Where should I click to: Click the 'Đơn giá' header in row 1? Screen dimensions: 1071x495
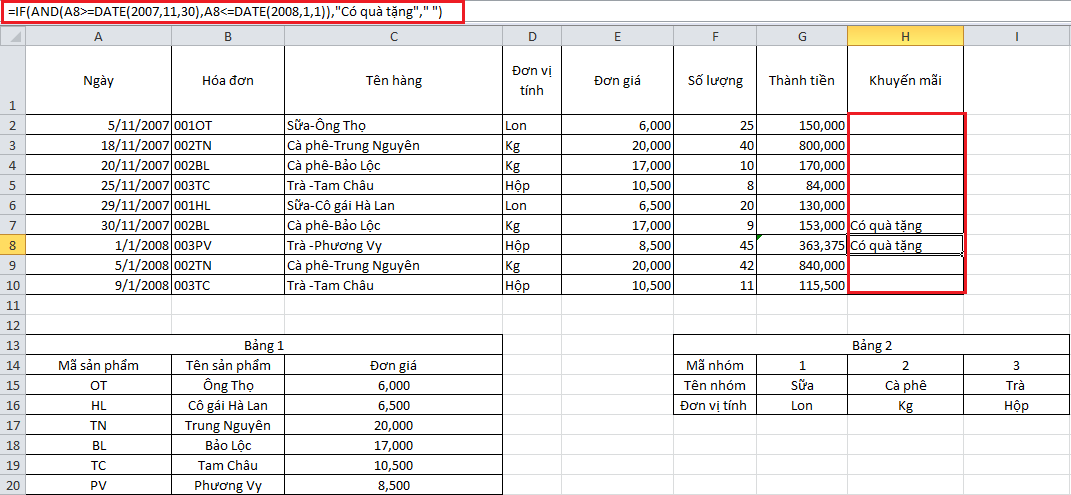tap(617, 80)
